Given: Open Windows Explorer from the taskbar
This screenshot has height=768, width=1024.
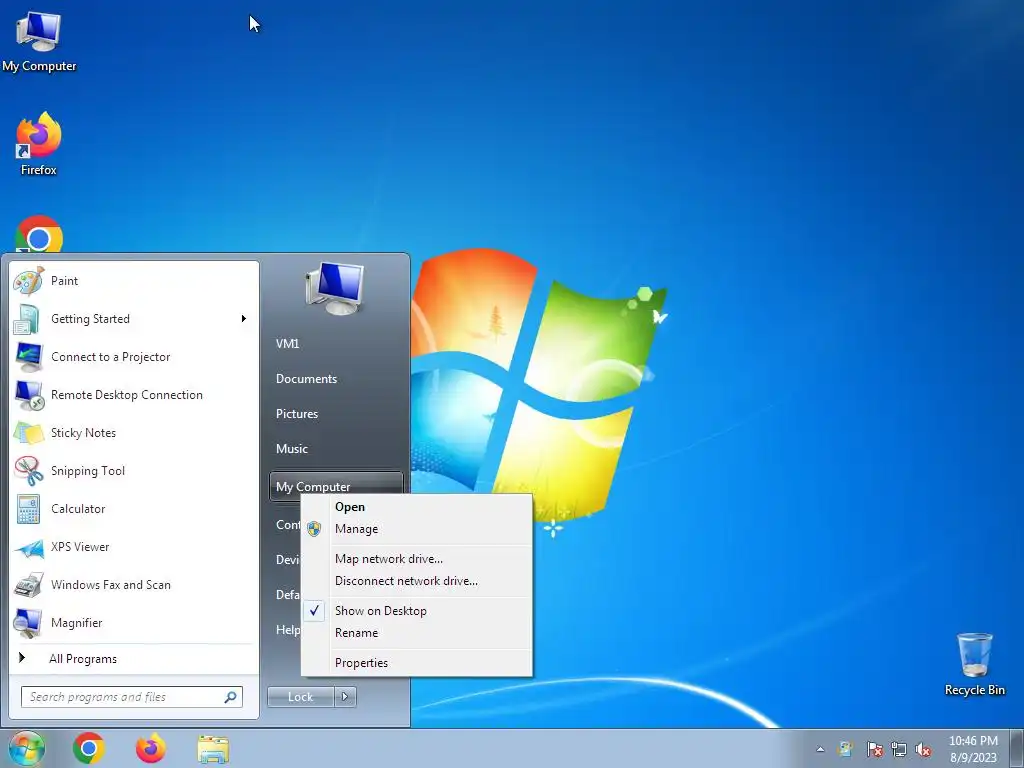Looking at the screenshot, I should tap(213, 749).
